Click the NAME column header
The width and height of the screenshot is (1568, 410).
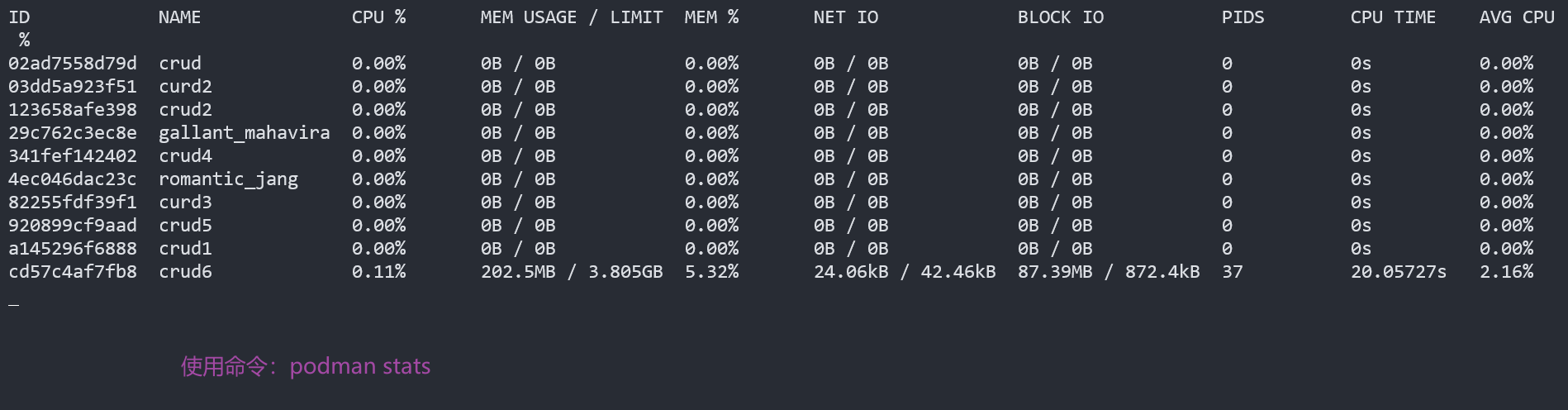point(179,17)
